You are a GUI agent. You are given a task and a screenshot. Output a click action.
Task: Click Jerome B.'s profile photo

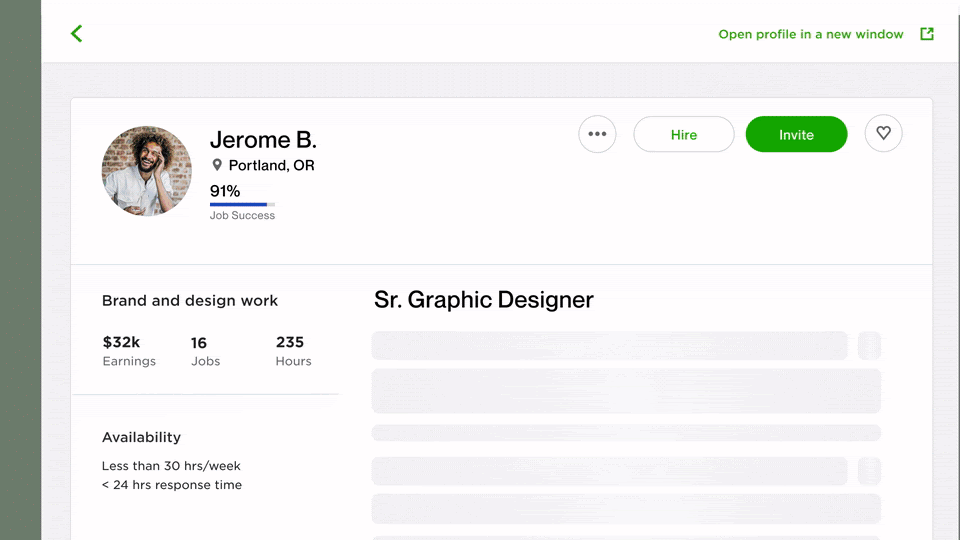[x=146, y=171]
